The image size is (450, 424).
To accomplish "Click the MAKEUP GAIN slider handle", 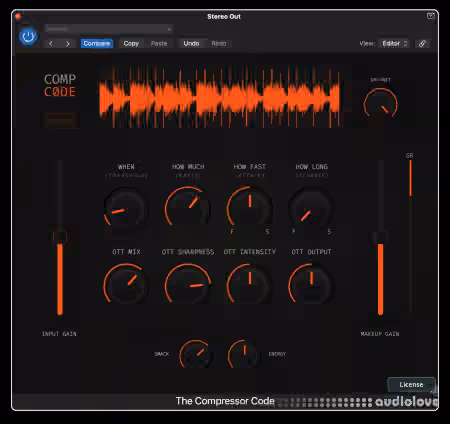I will [x=380, y=237].
